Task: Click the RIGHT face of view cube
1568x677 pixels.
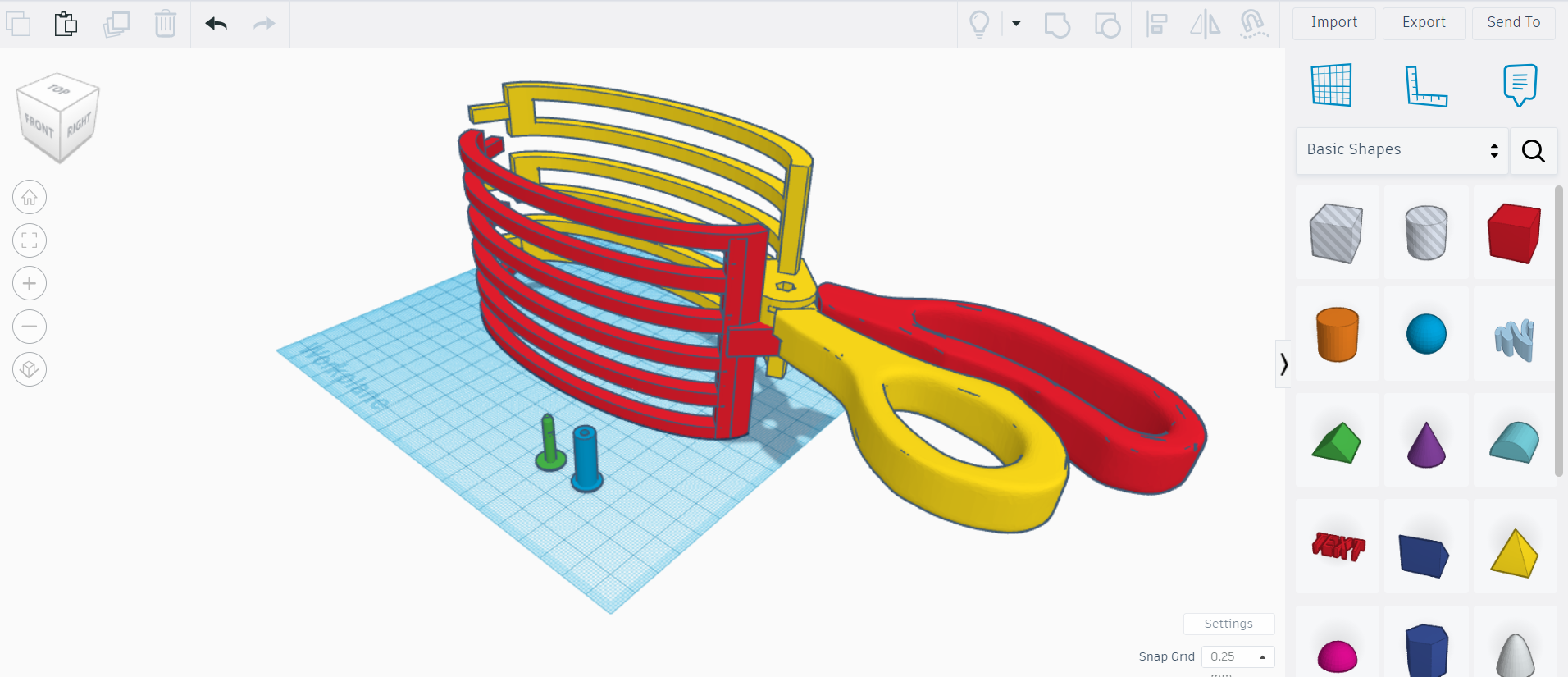Action: click(79, 125)
